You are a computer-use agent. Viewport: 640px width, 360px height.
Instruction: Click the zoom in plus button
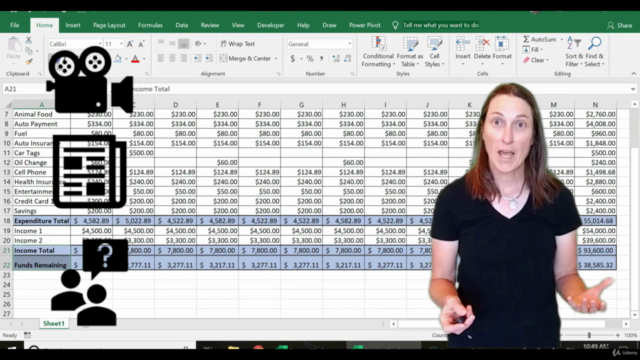point(618,335)
